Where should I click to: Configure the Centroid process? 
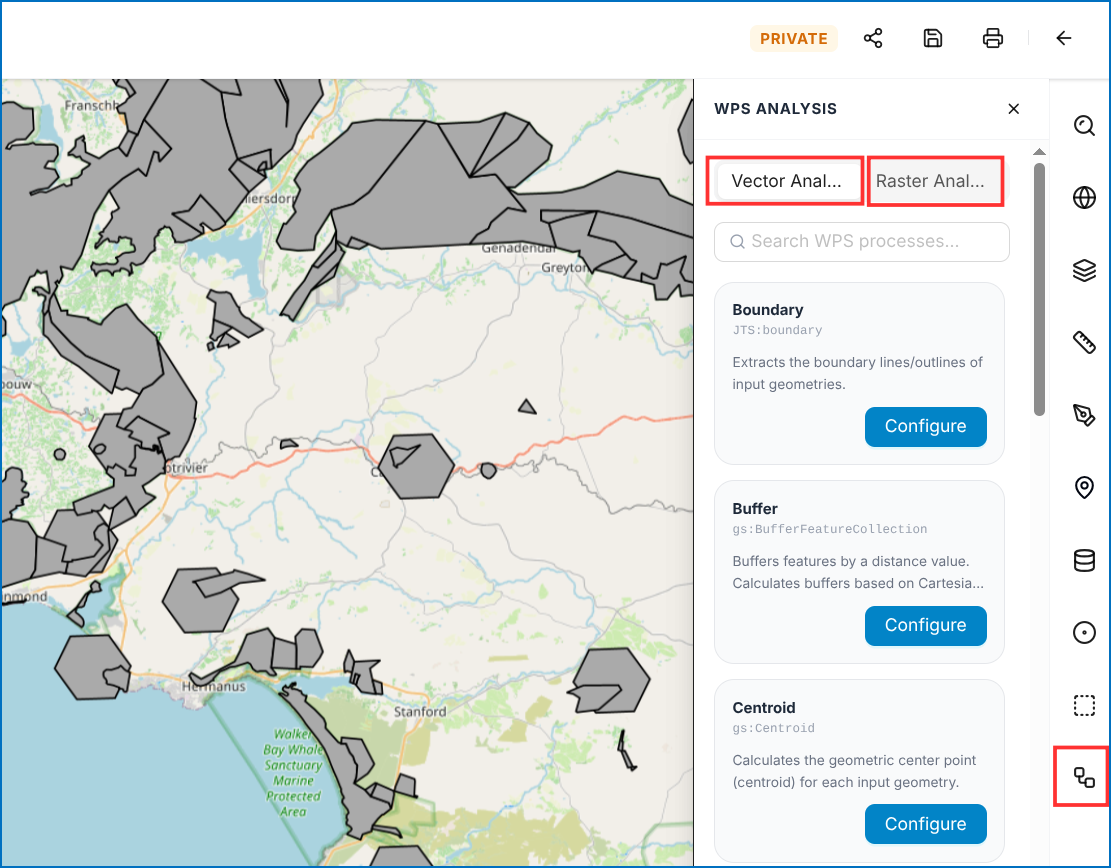[925, 824]
